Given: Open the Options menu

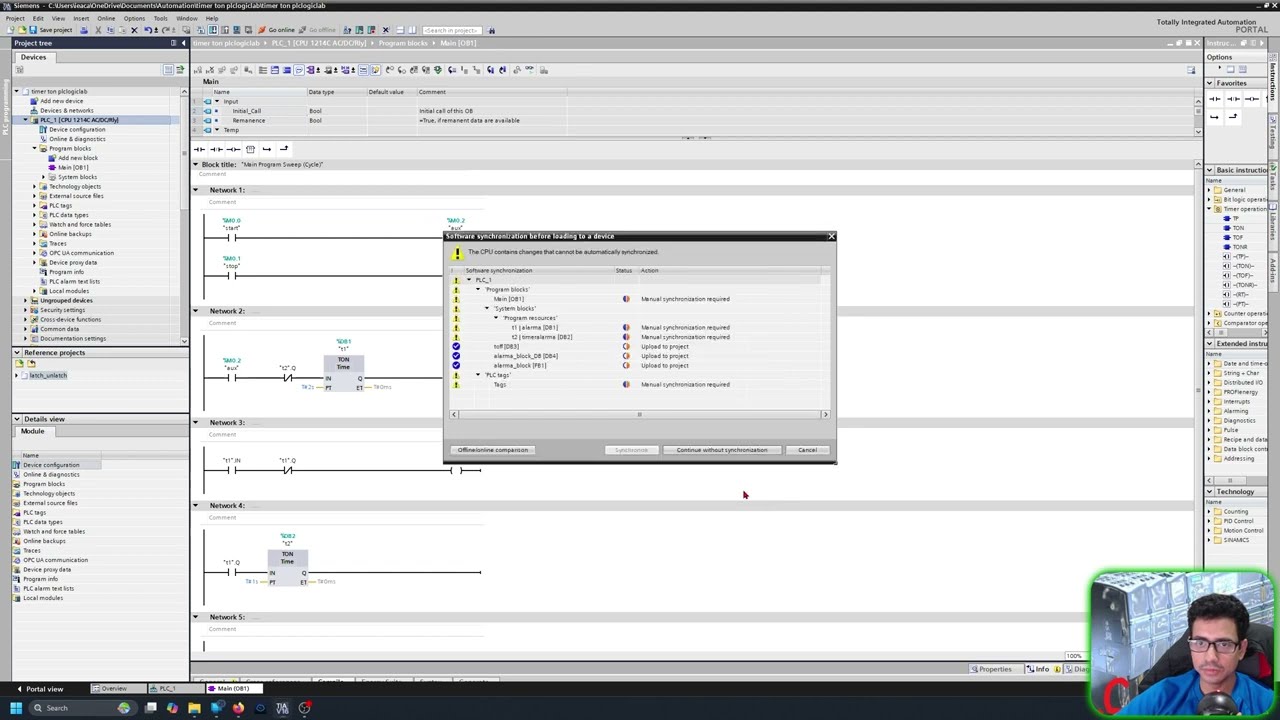Looking at the screenshot, I should (133, 18).
